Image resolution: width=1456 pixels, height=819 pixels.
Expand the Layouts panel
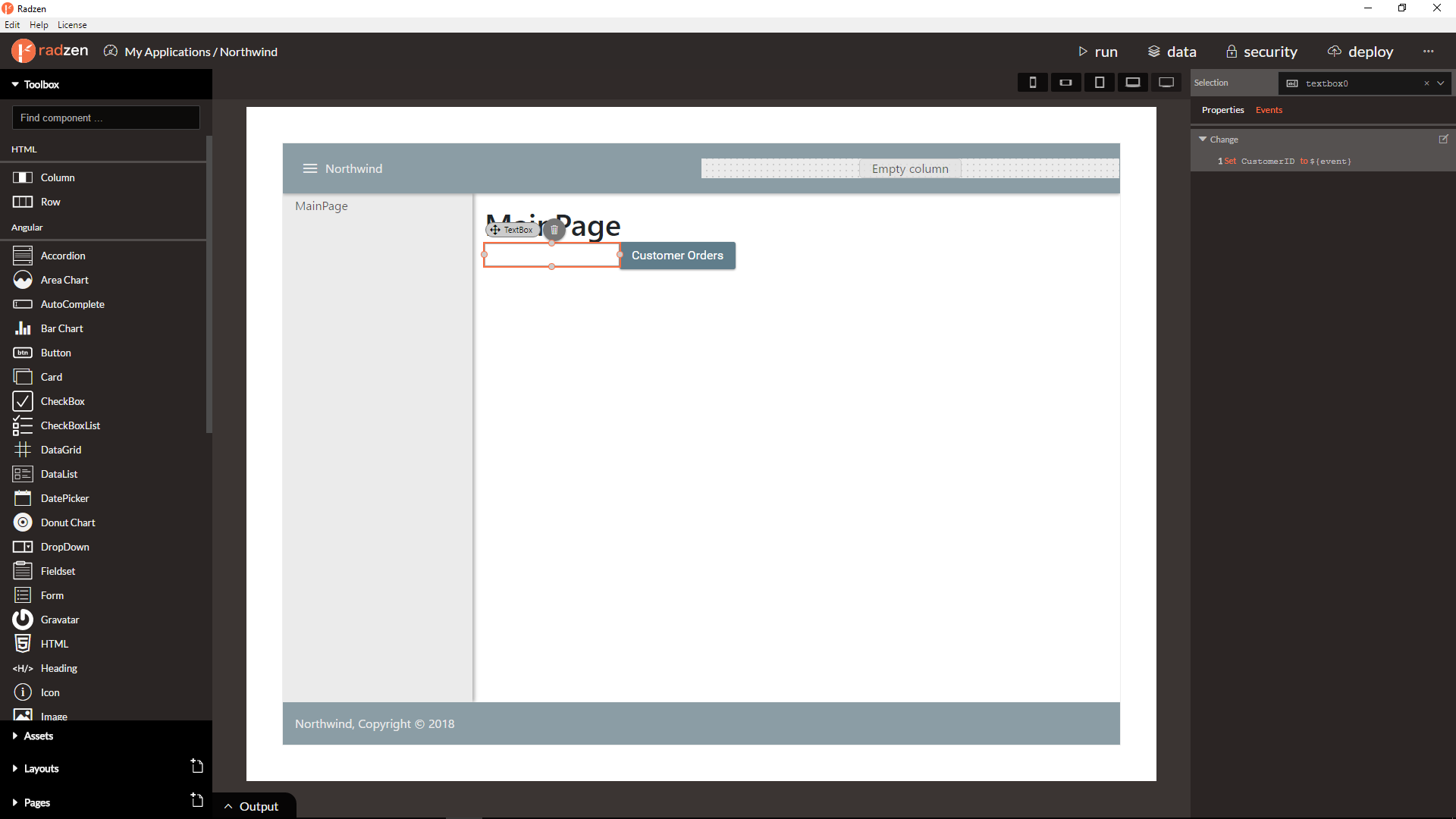[15, 768]
